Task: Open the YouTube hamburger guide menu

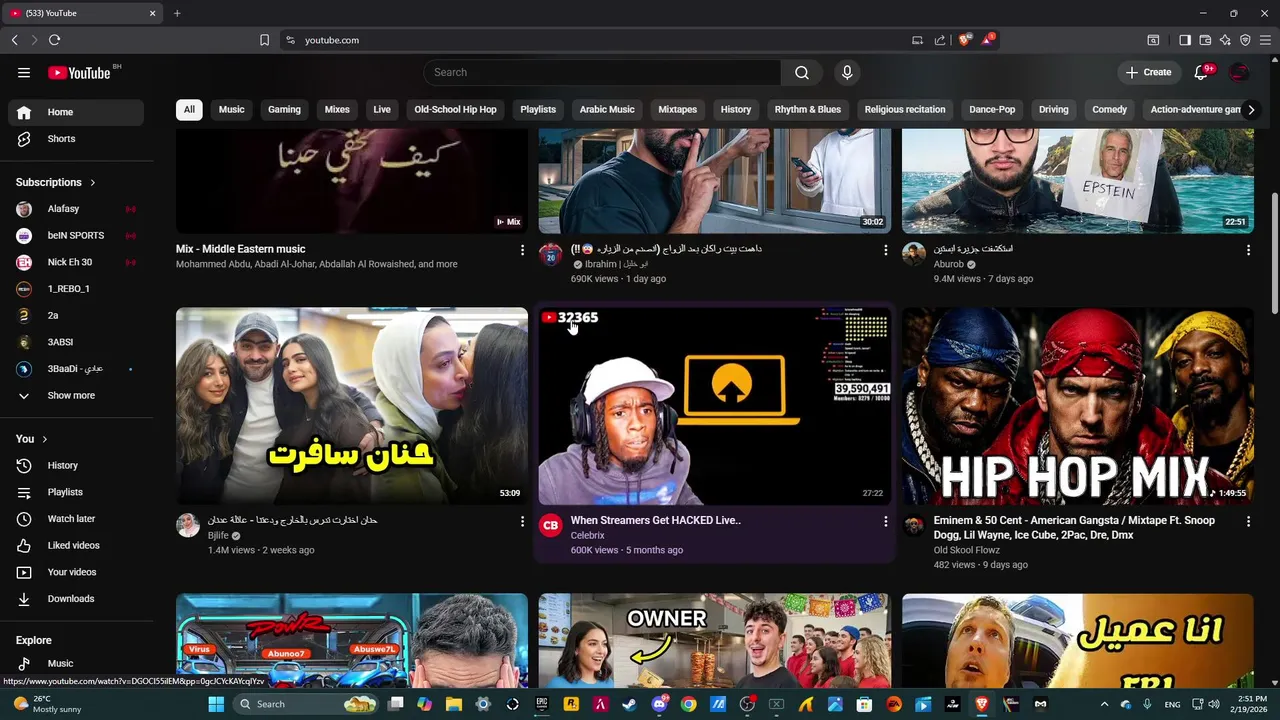Action: coord(24,72)
